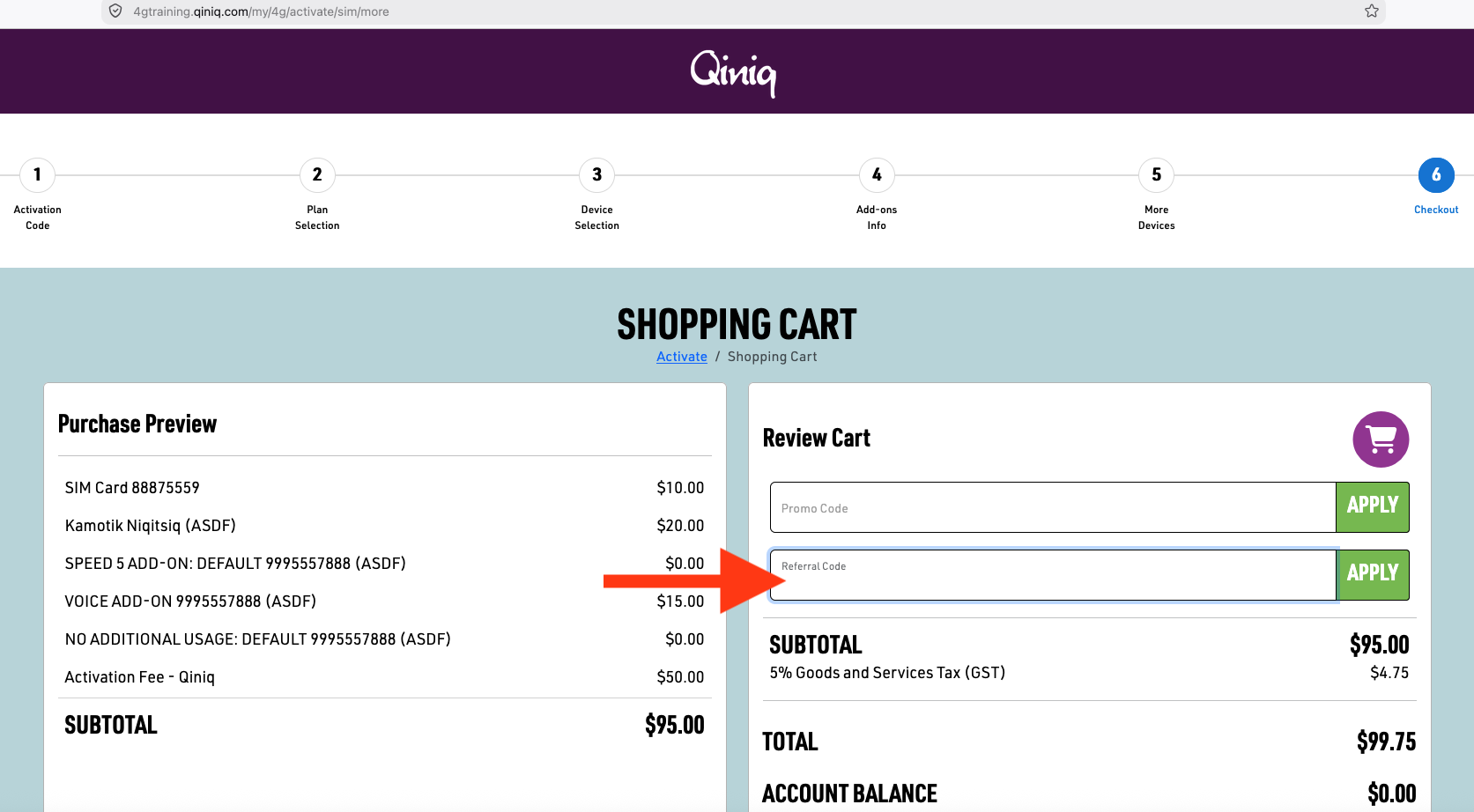Click the $20.00 Kamotik Niqitsiq price
The image size is (1474, 812).
pos(680,526)
